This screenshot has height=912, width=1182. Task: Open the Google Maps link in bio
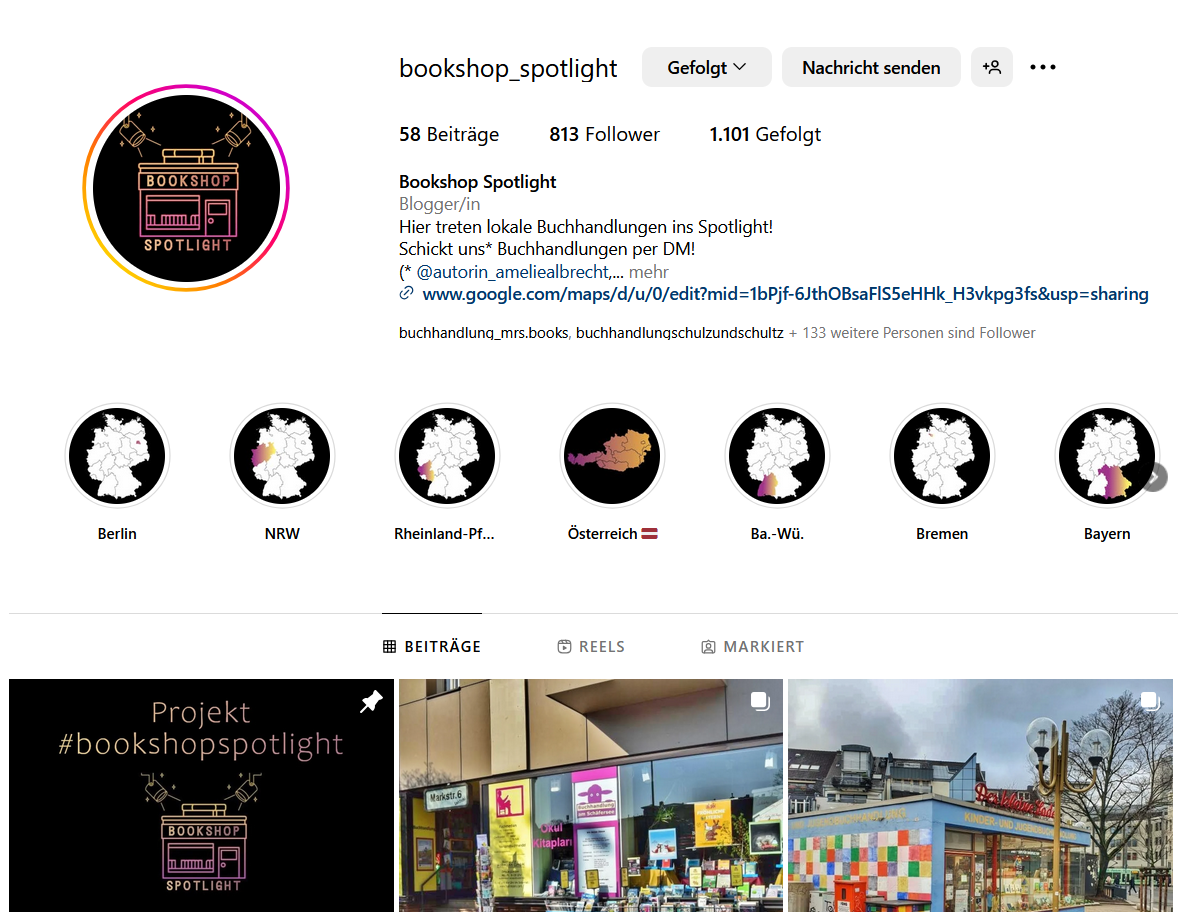[x=785, y=294]
